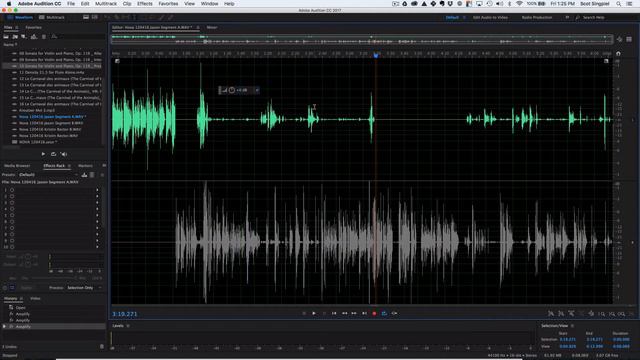Click Insert into Multitrack icon in Files panel
The image size is (640, 360).
[34, 37]
